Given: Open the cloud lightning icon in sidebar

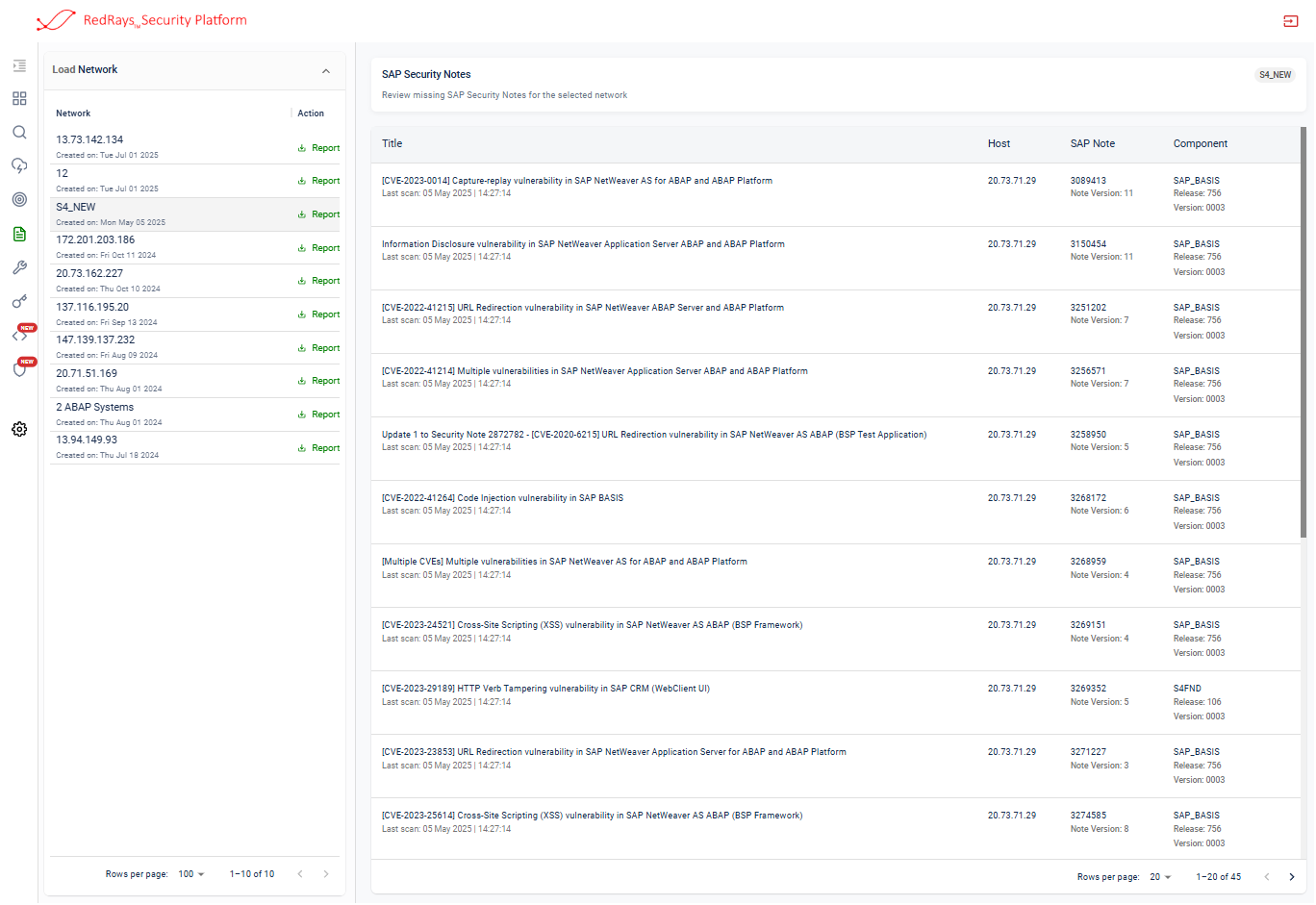Looking at the screenshot, I should pyautogui.click(x=19, y=165).
